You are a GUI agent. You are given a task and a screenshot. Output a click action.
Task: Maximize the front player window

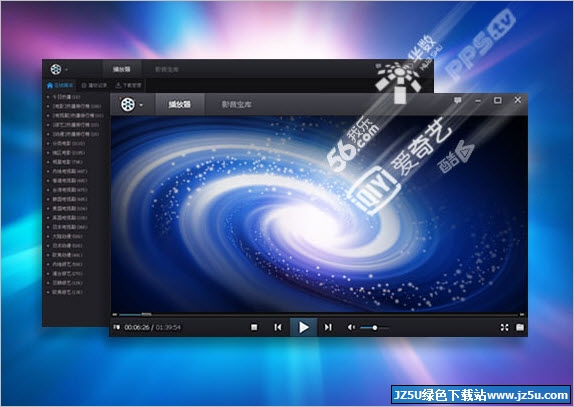pyautogui.click(x=497, y=100)
